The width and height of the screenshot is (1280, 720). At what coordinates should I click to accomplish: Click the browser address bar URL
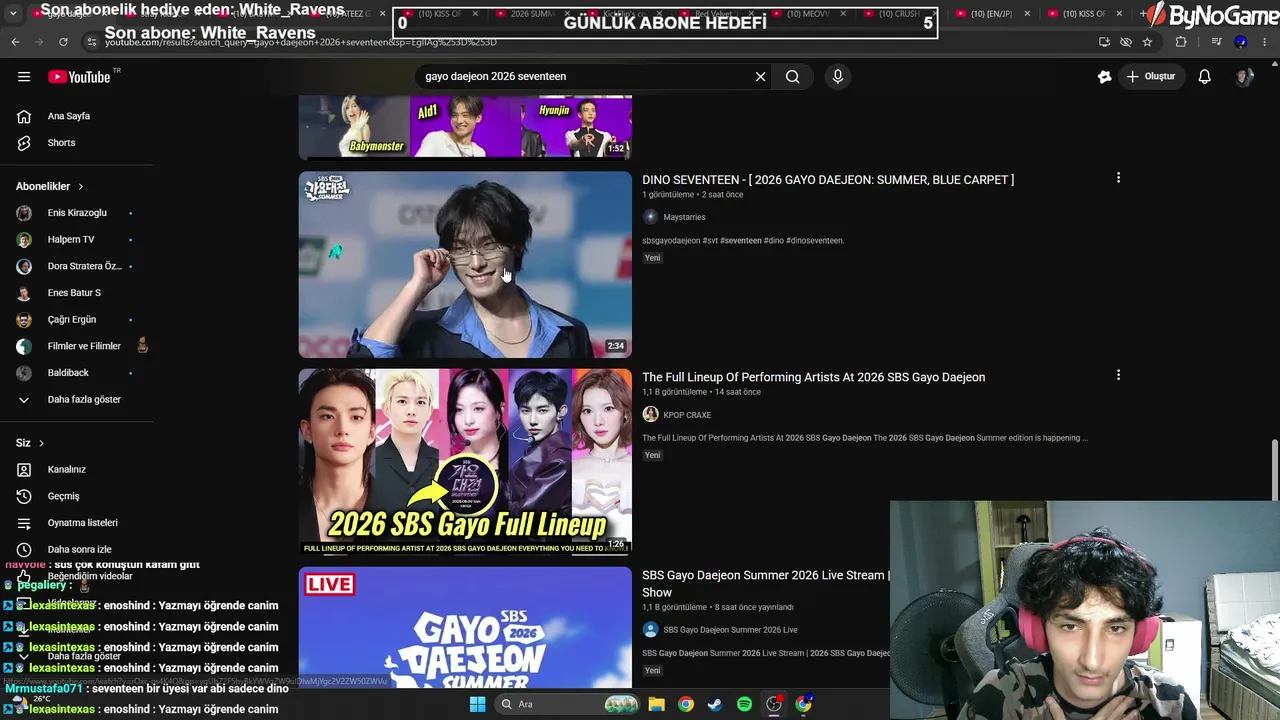(300, 42)
